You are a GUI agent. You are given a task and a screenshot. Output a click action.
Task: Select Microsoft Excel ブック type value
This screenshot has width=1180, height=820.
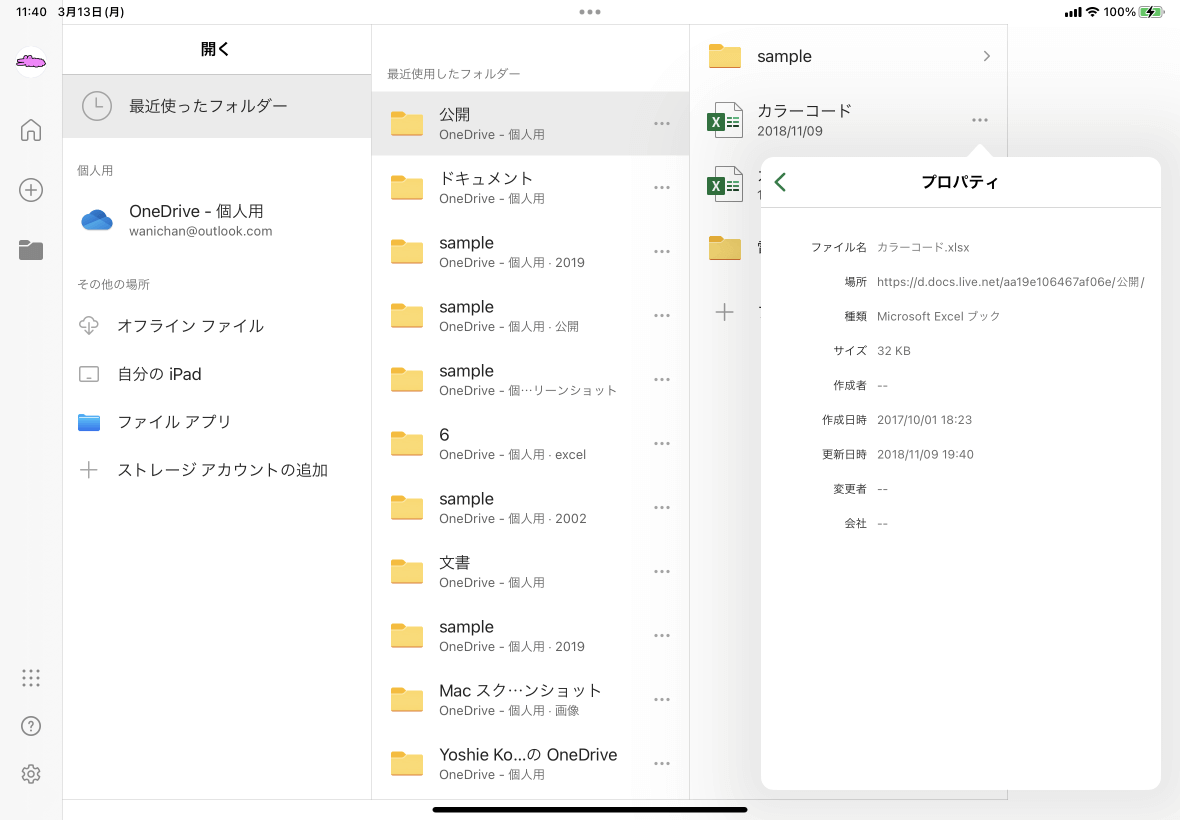tap(938, 316)
